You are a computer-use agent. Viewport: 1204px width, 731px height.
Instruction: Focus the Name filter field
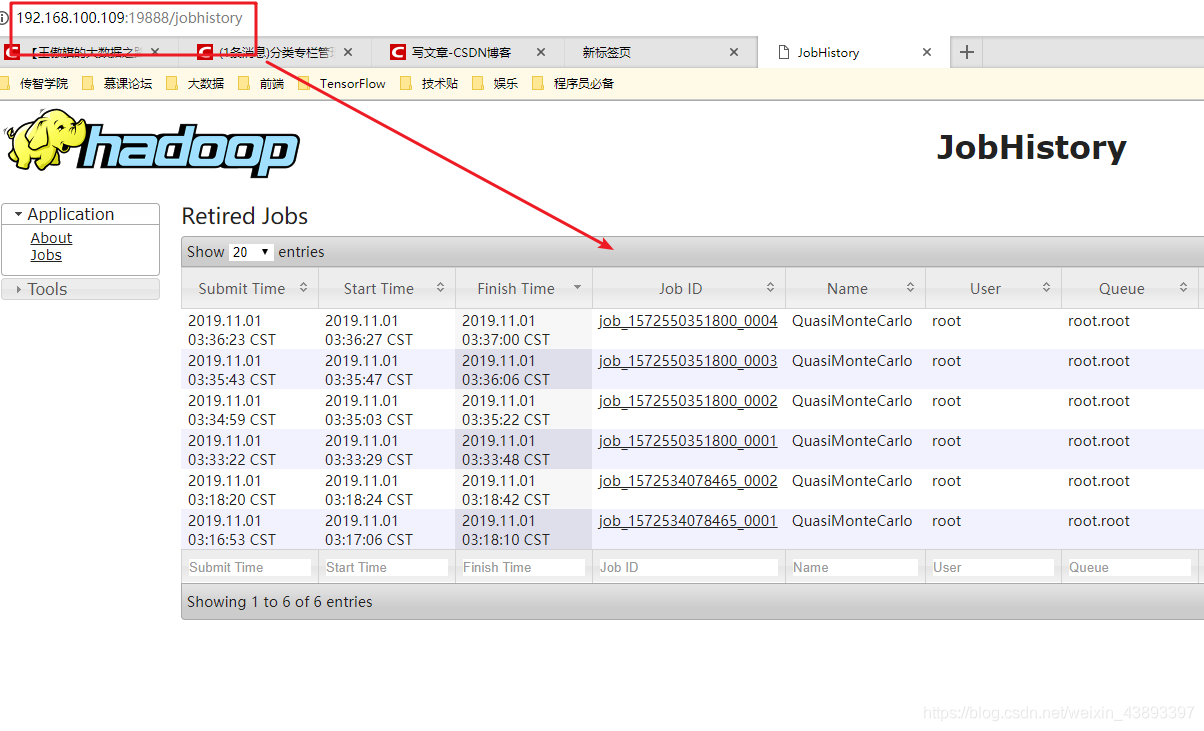point(855,567)
